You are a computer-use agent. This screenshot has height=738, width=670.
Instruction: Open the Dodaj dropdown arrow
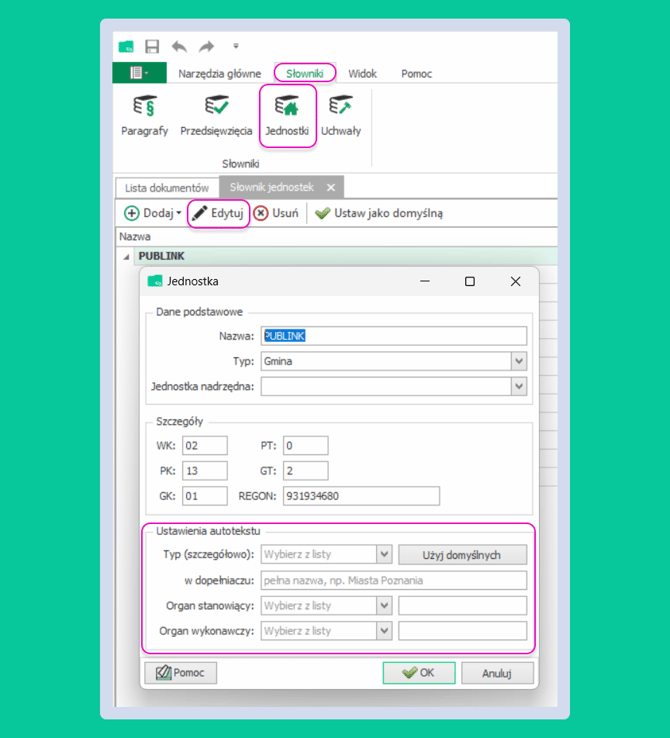coord(179,213)
